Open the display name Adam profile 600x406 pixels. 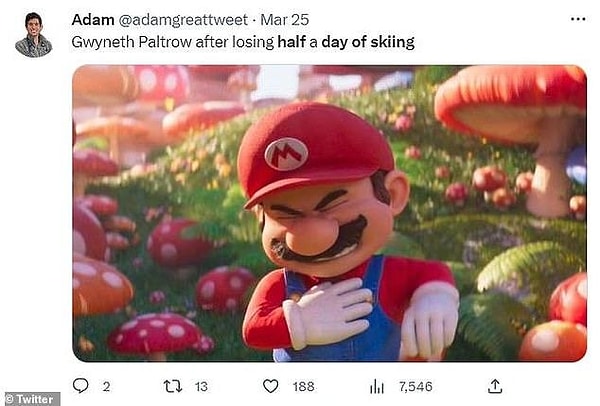pos(92,20)
